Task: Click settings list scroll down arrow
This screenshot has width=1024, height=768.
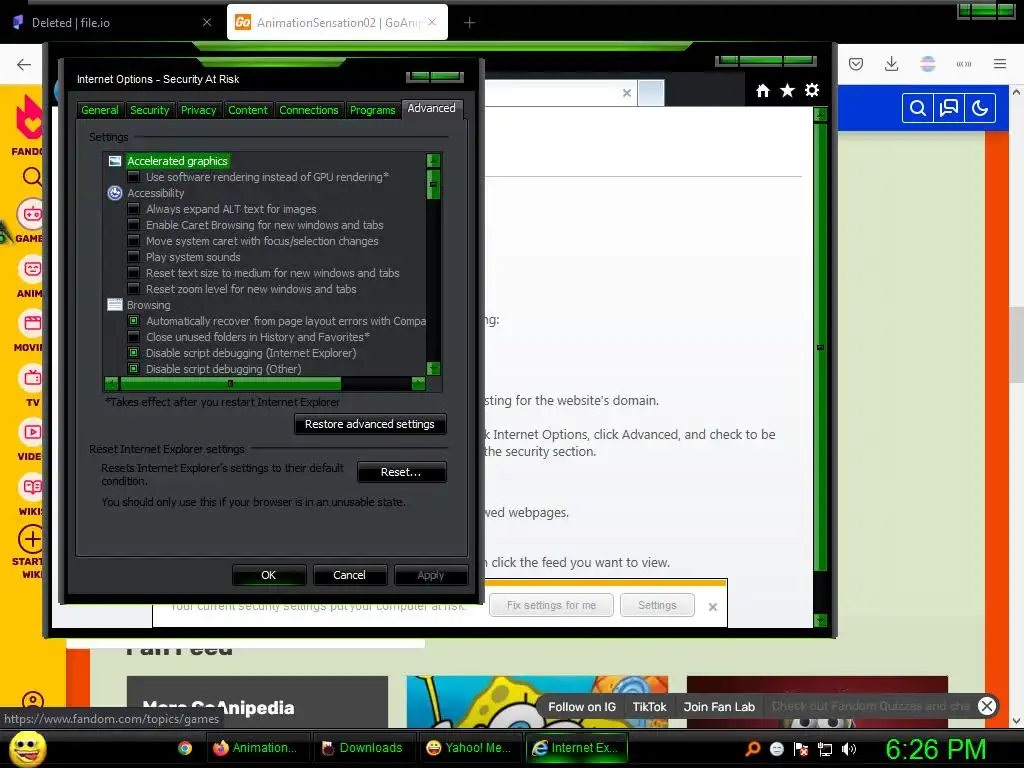Action: pyautogui.click(x=433, y=368)
